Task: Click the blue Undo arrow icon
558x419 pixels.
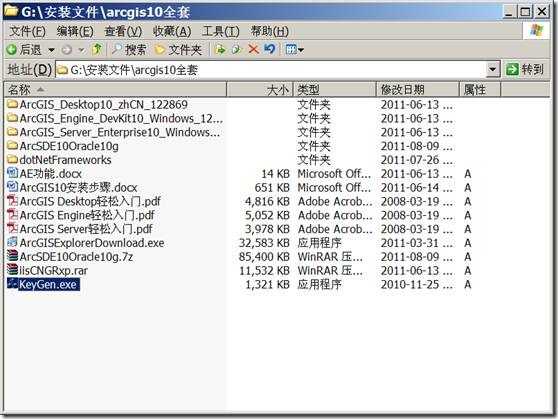Action: click(270, 49)
